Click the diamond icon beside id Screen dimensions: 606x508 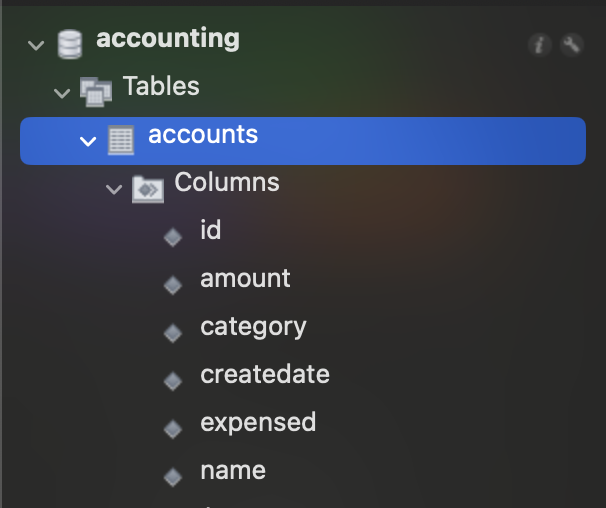point(173,236)
